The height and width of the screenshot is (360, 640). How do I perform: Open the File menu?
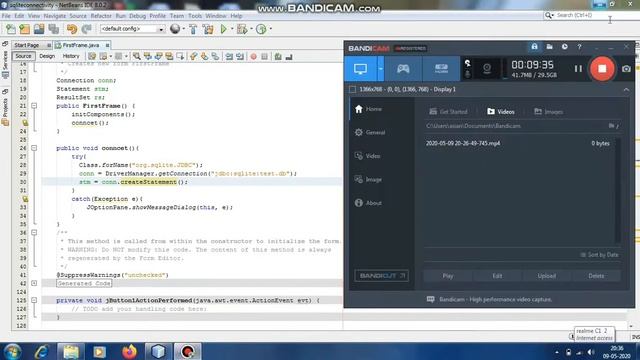tap(6, 16)
